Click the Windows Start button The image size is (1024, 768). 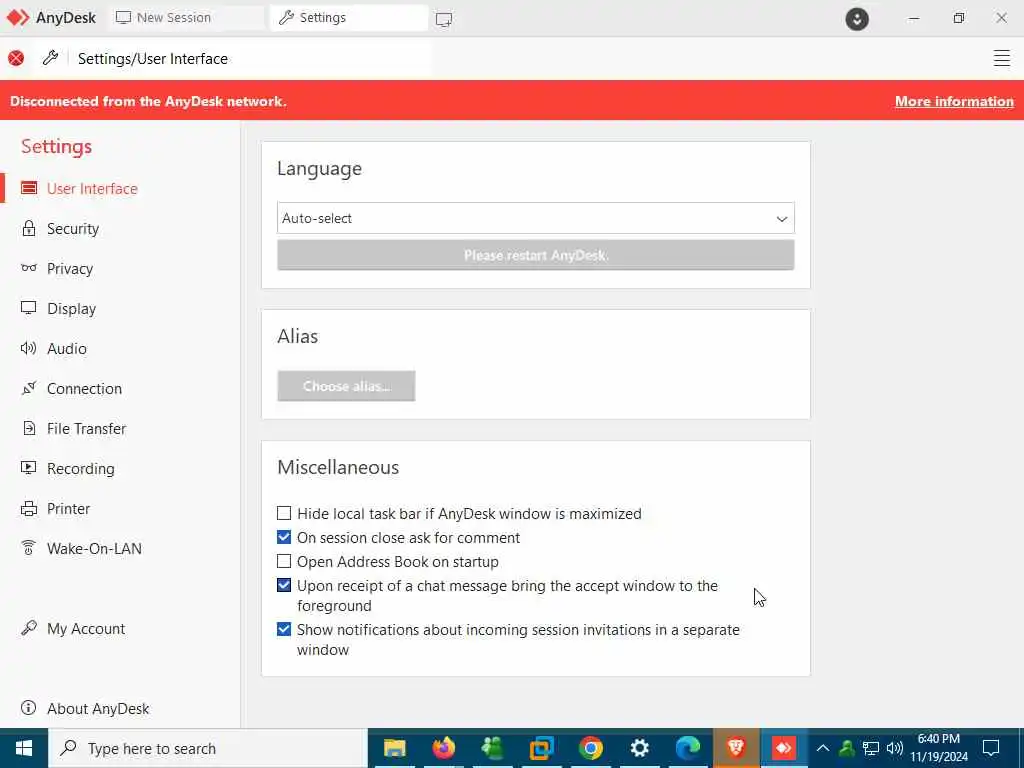tap(24, 748)
